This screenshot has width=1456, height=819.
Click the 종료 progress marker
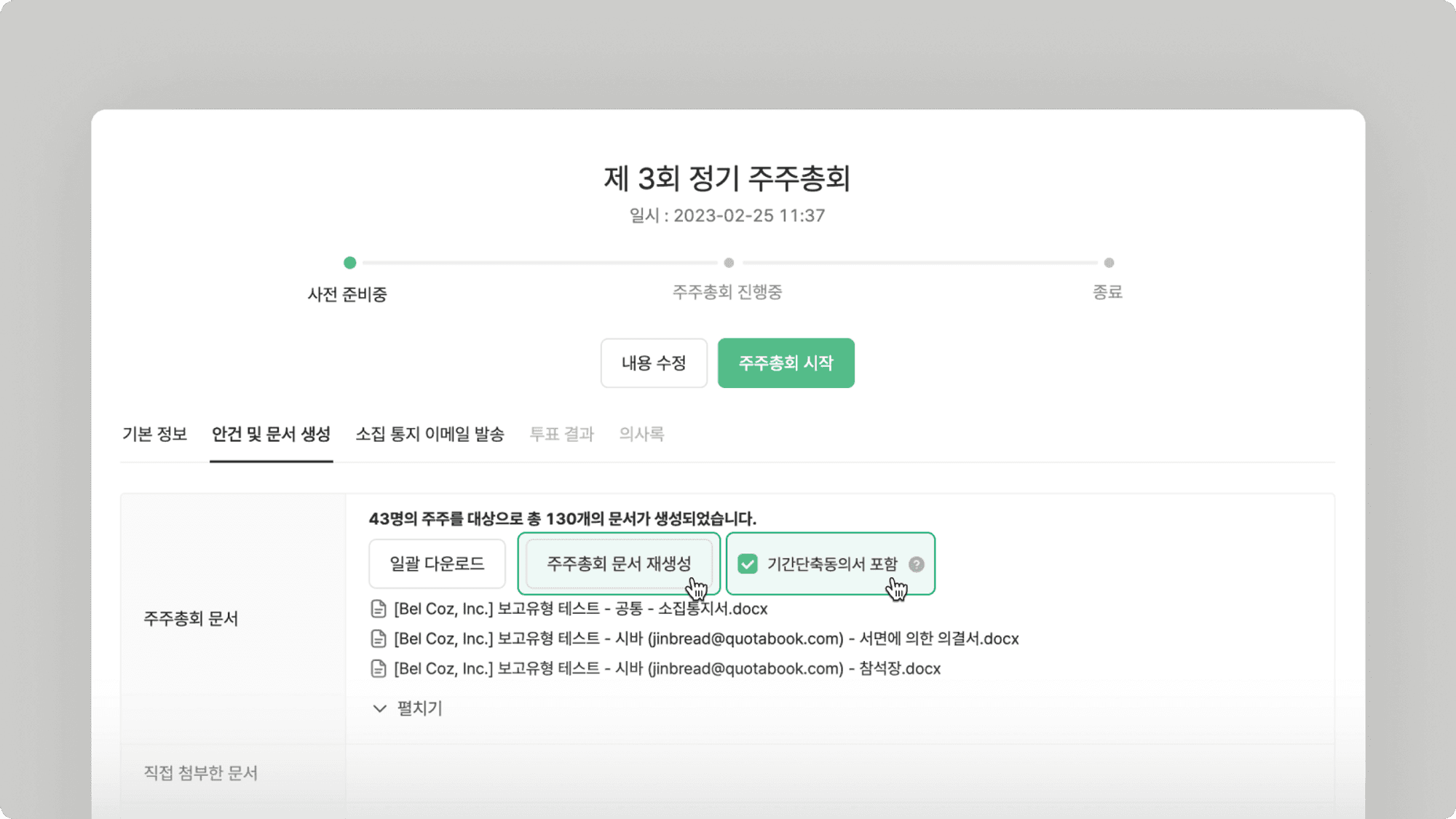point(1109,263)
